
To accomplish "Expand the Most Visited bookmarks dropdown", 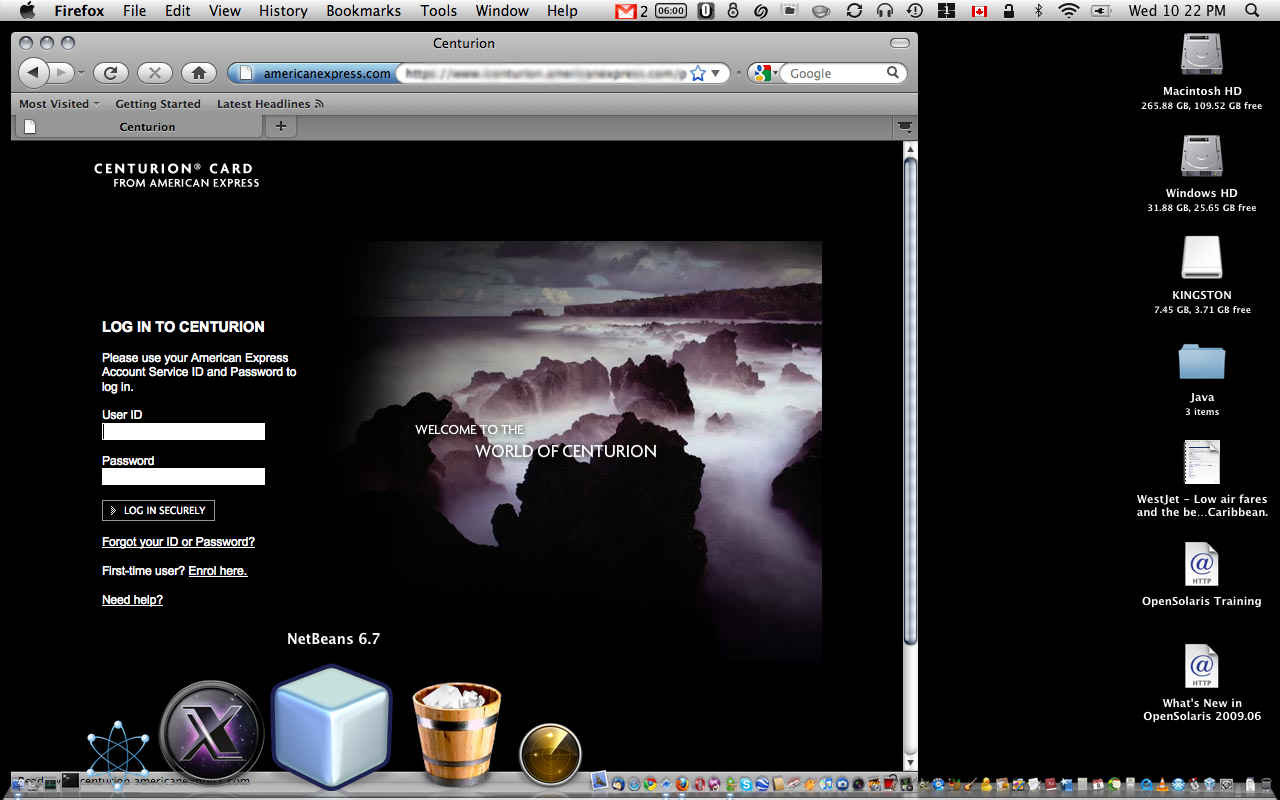I will click(59, 104).
